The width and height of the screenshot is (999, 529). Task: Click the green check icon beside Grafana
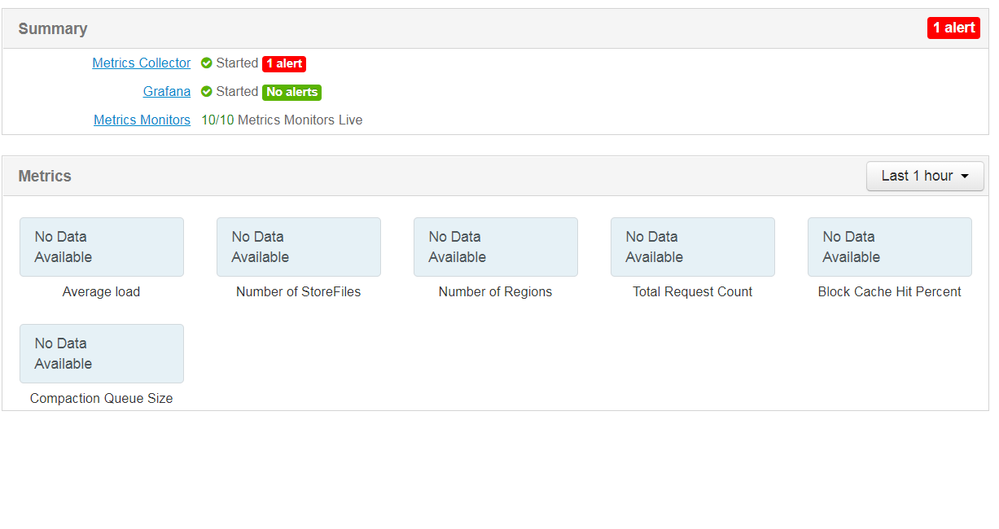point(206,91)
